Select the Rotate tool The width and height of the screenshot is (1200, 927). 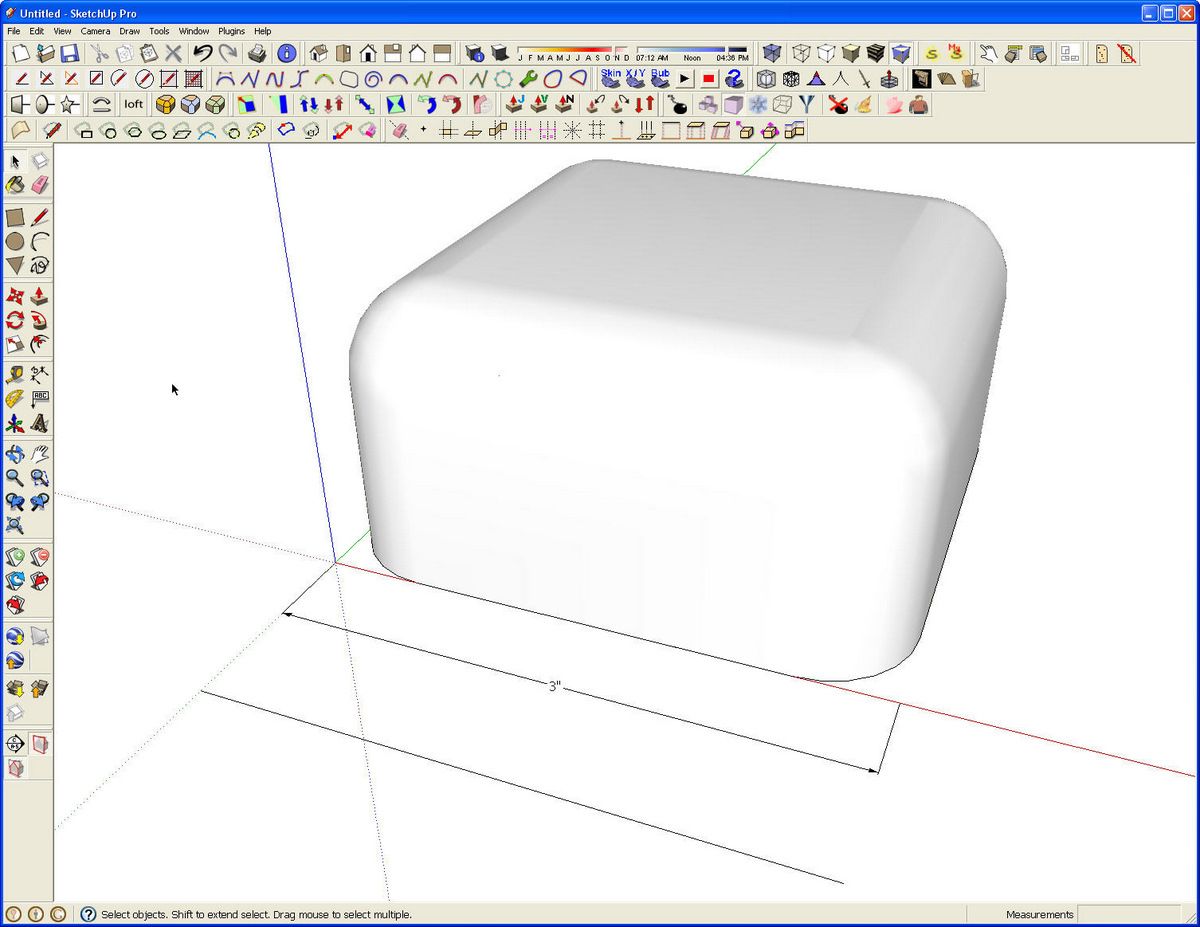click(15, 321)
